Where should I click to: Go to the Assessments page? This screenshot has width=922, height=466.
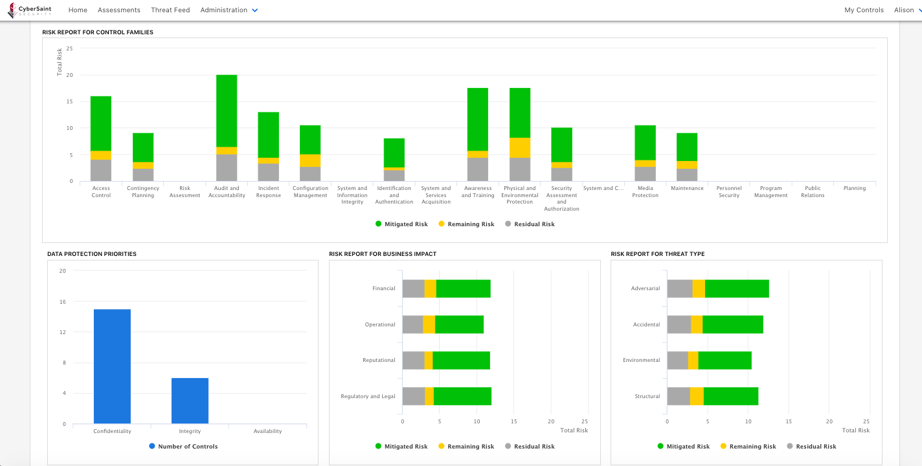tap(119, 10)
